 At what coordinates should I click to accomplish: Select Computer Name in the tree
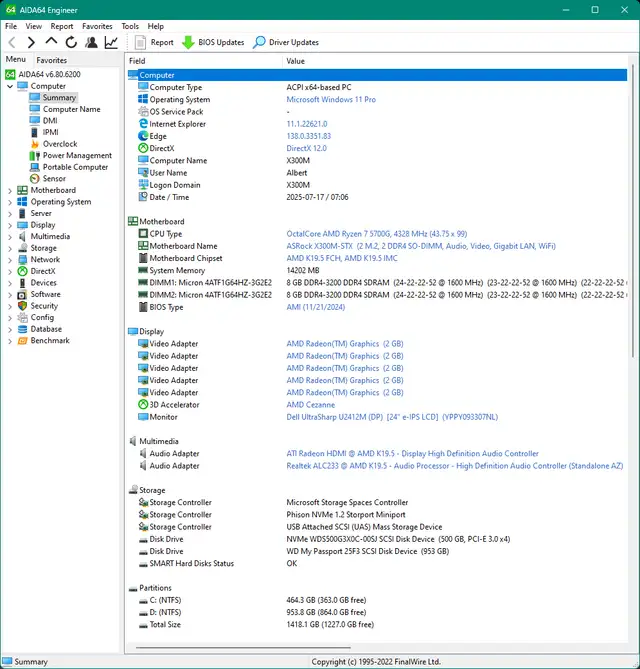pos(65,109)
